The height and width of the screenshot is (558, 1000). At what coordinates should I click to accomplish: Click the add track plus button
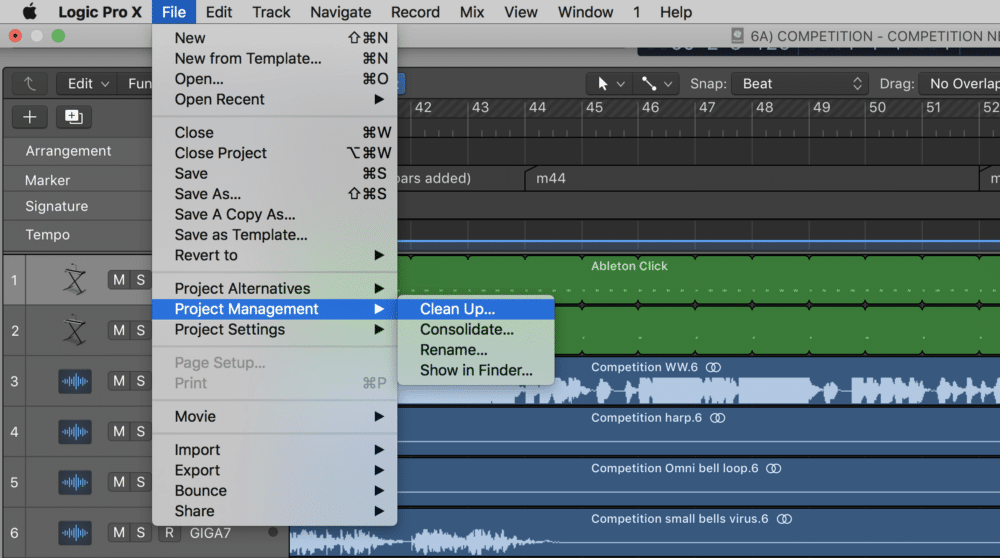pos(30,117)
